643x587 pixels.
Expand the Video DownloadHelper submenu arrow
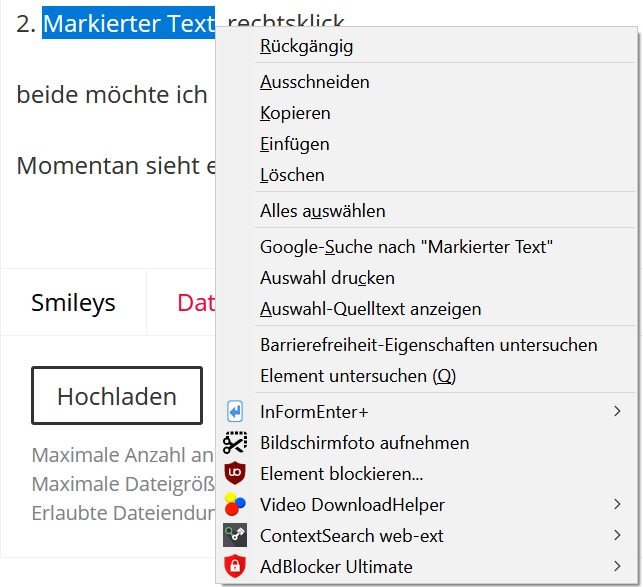coord(617,504)
